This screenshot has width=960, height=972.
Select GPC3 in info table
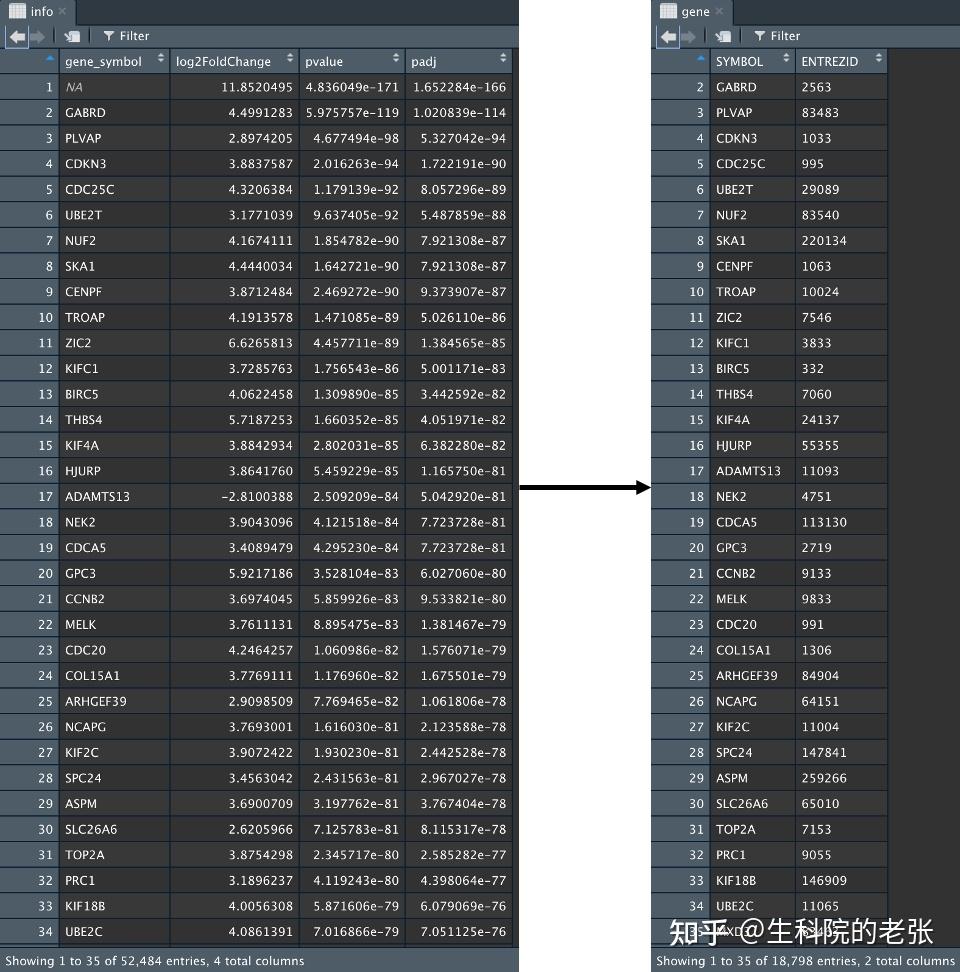click(81, 573)
